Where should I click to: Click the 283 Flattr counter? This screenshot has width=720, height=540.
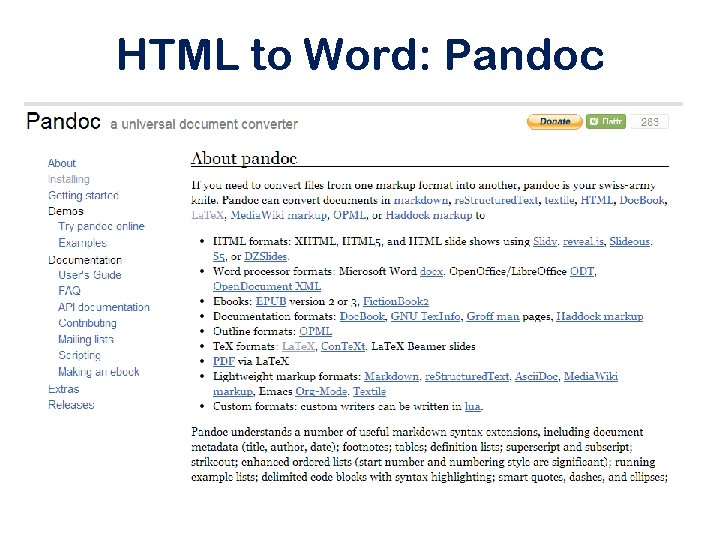click(x=650, y=122)
